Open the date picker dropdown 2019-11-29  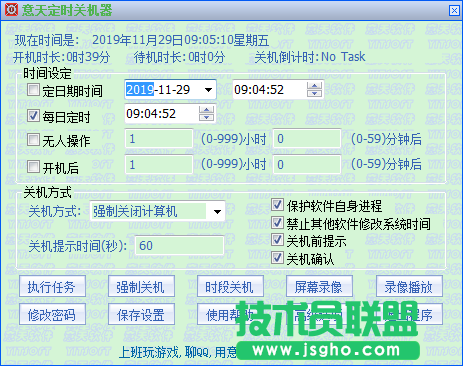click(208, 90)
